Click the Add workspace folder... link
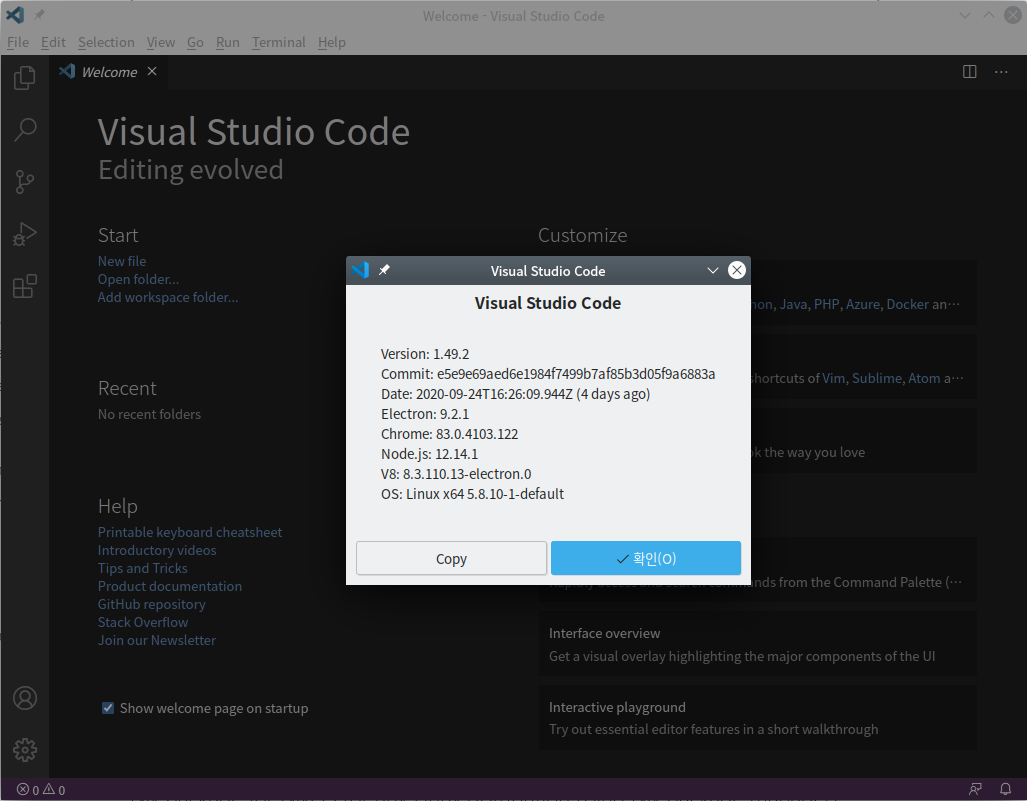Viewport: 1027px width, 801px height. point(168,297)
